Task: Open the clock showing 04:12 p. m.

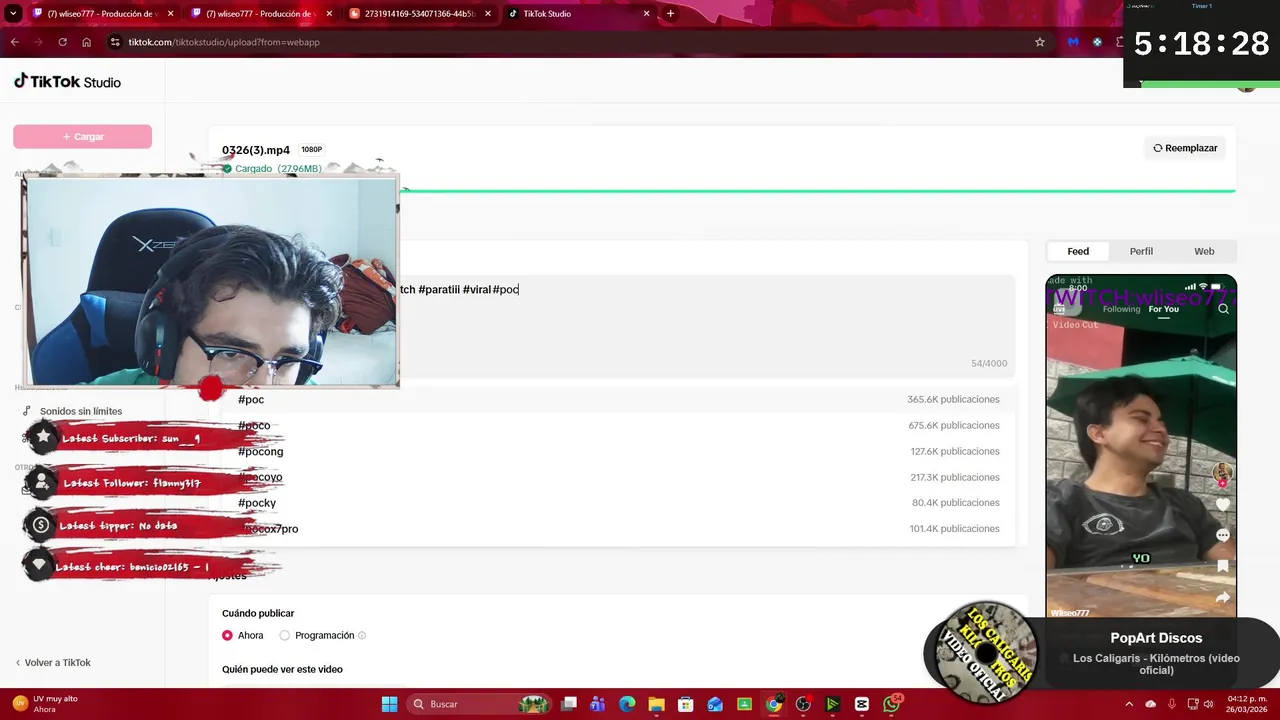Action: [1247, 704]
